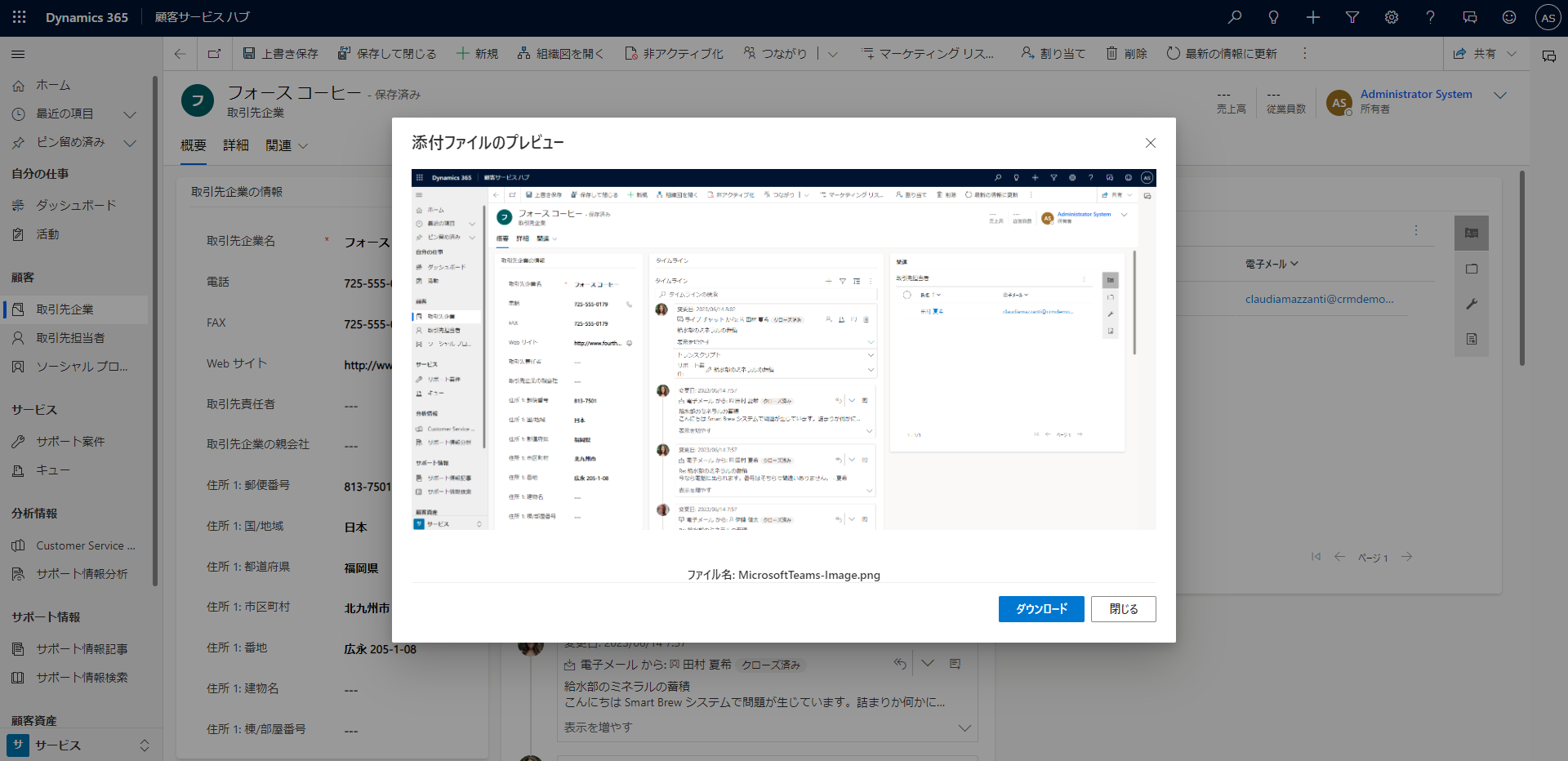Click the search magnifier in top bar
The width and height of the screenshot is (1568, 761).
(1234, 17)
